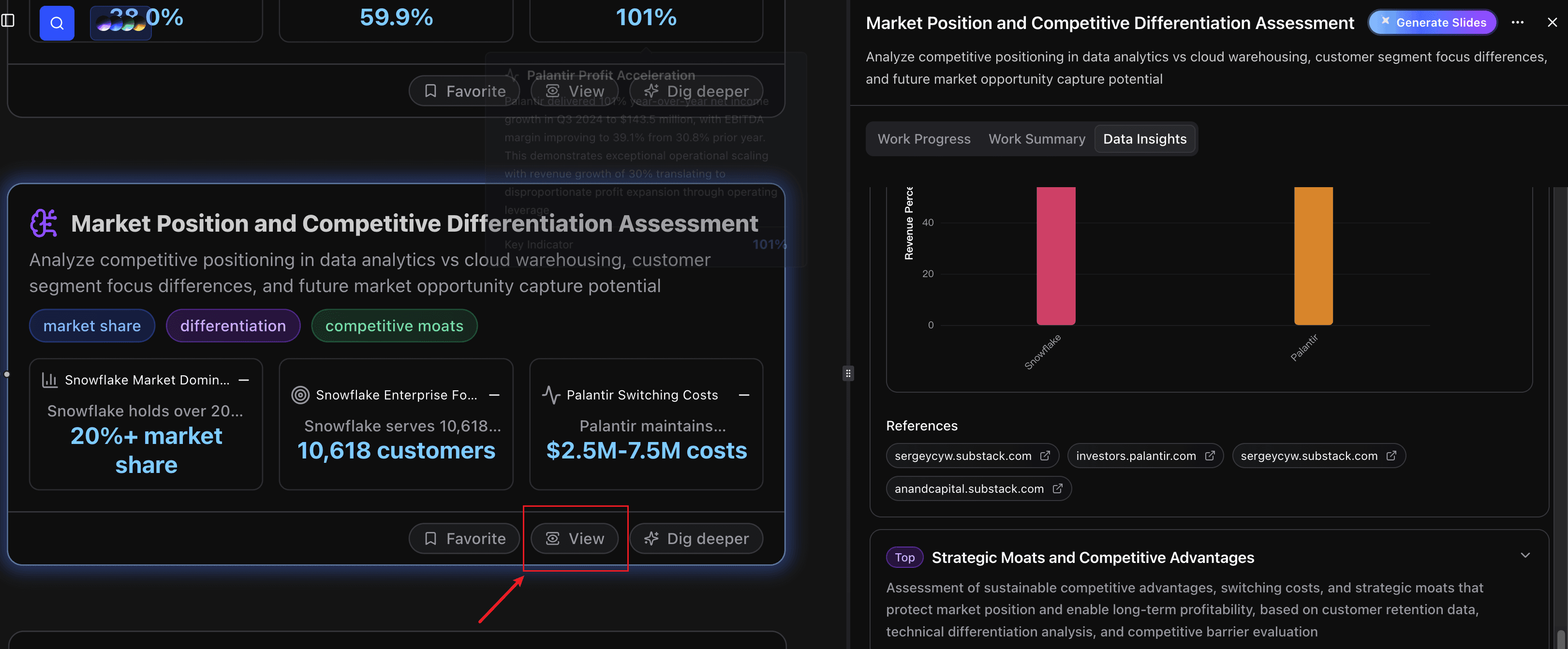Click the brain icon beside the assessment title
This screenshot has height=649, width=1568.
[43, 223]
